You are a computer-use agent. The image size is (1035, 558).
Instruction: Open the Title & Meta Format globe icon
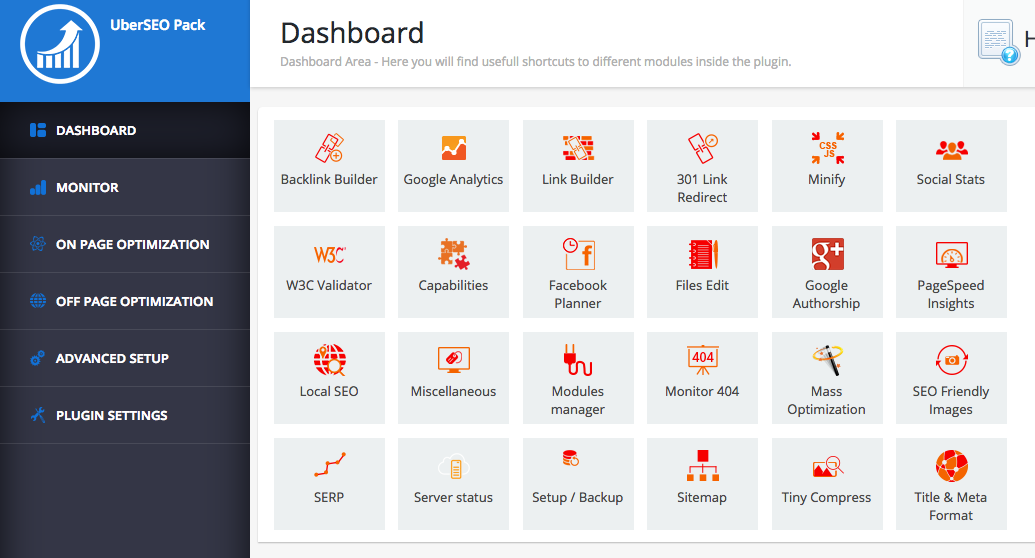(x=951, y=466)
